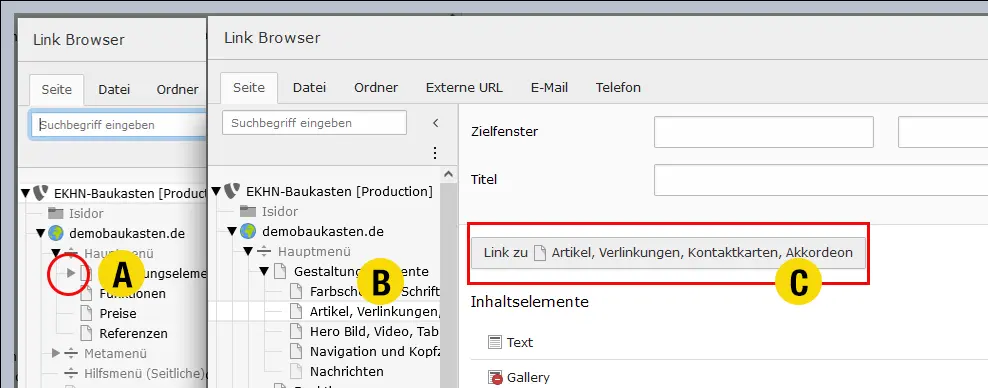988x388 pixels.
Task: Focus search field in front Link Browser
Action: (x=314, y=123)
